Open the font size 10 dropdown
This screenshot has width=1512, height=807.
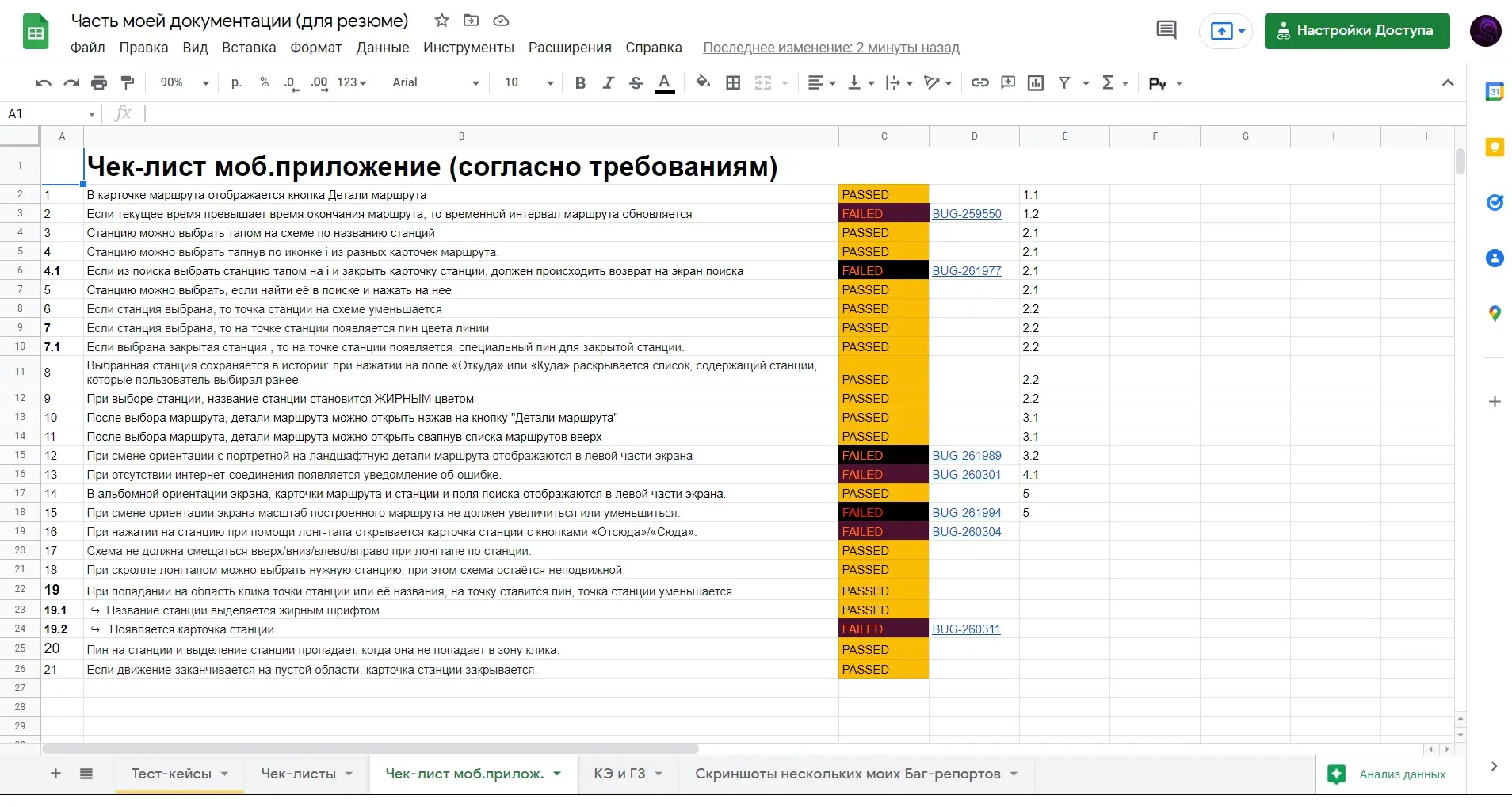point(529,83)
